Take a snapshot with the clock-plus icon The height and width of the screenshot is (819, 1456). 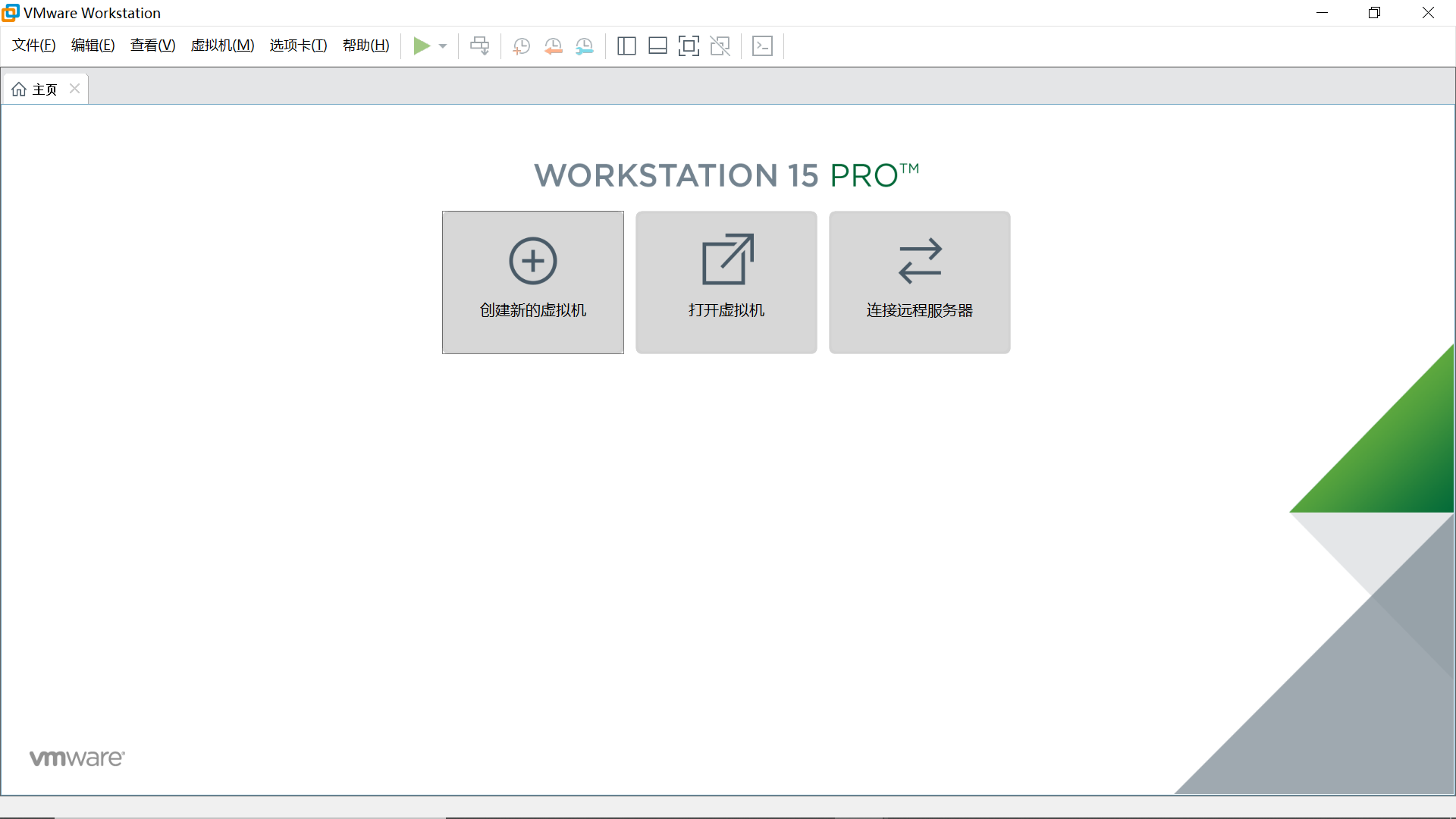pyautogui.click(x=521, y=46)
